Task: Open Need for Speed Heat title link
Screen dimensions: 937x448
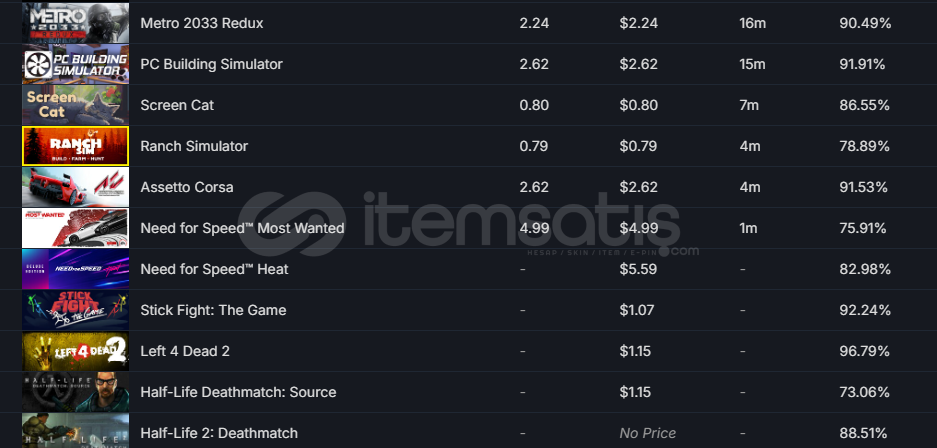Action: [x=214, y=269]
